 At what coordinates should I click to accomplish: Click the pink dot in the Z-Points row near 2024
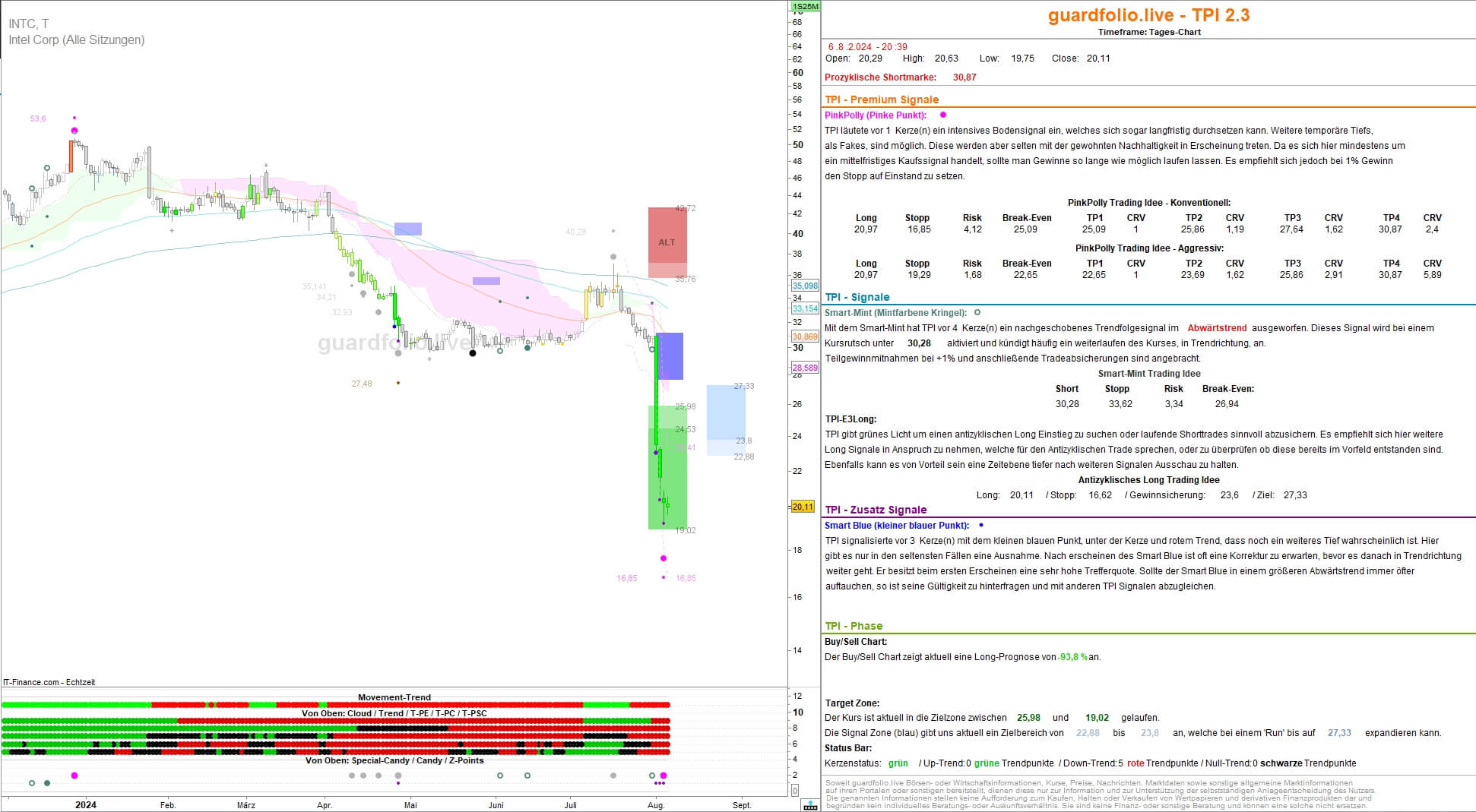[x=74, y=776]
